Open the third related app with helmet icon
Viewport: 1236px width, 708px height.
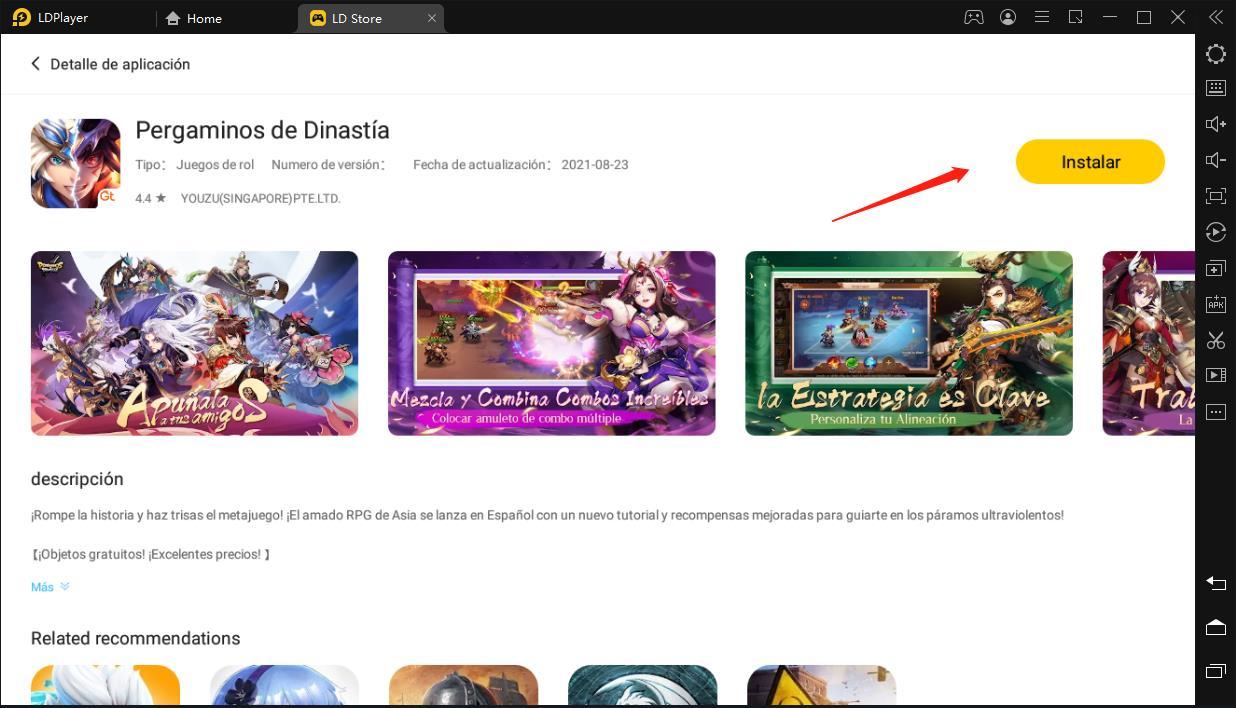coord(463,686)
